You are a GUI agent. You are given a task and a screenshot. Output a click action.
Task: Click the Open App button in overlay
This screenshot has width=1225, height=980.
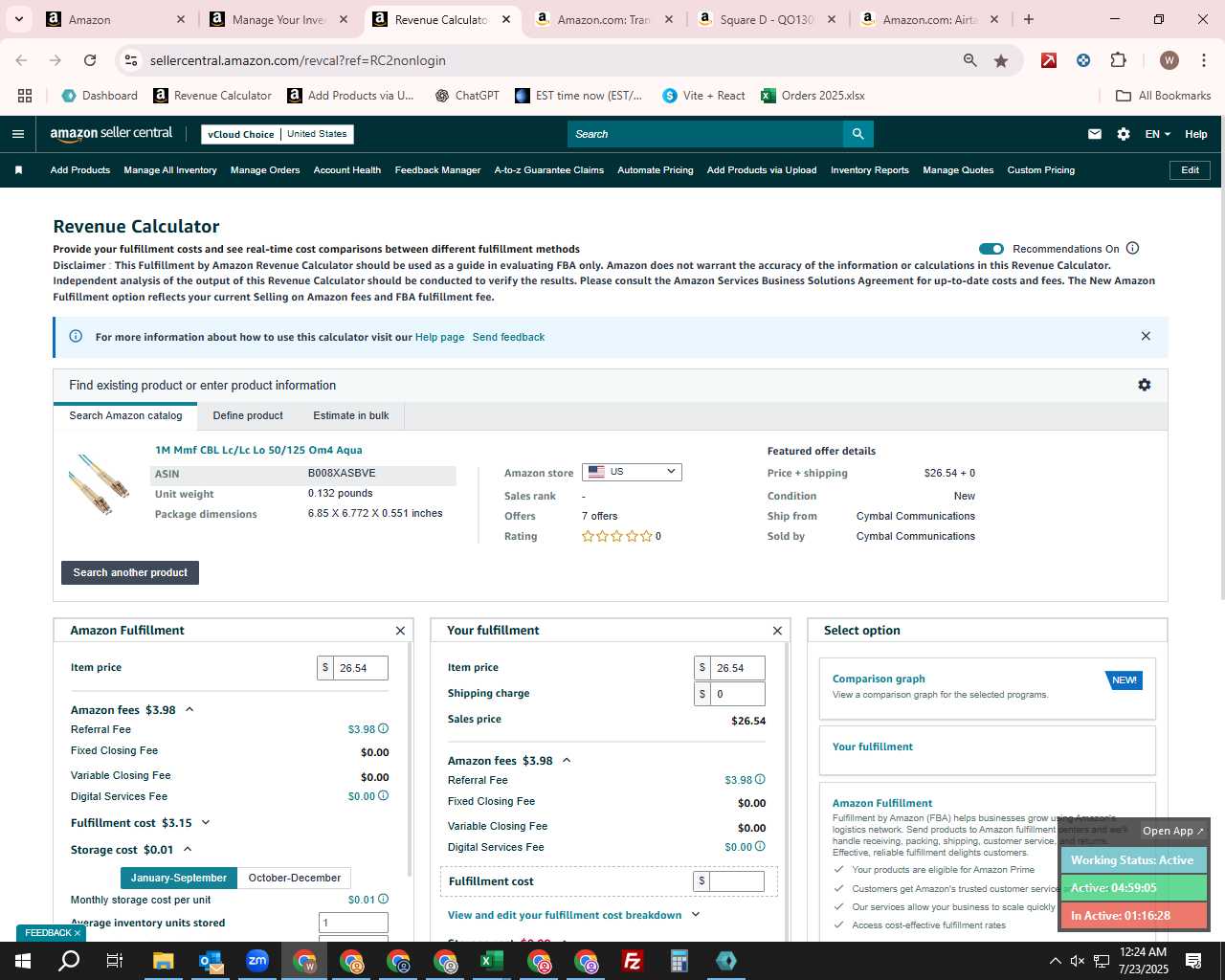(1172, 831)
